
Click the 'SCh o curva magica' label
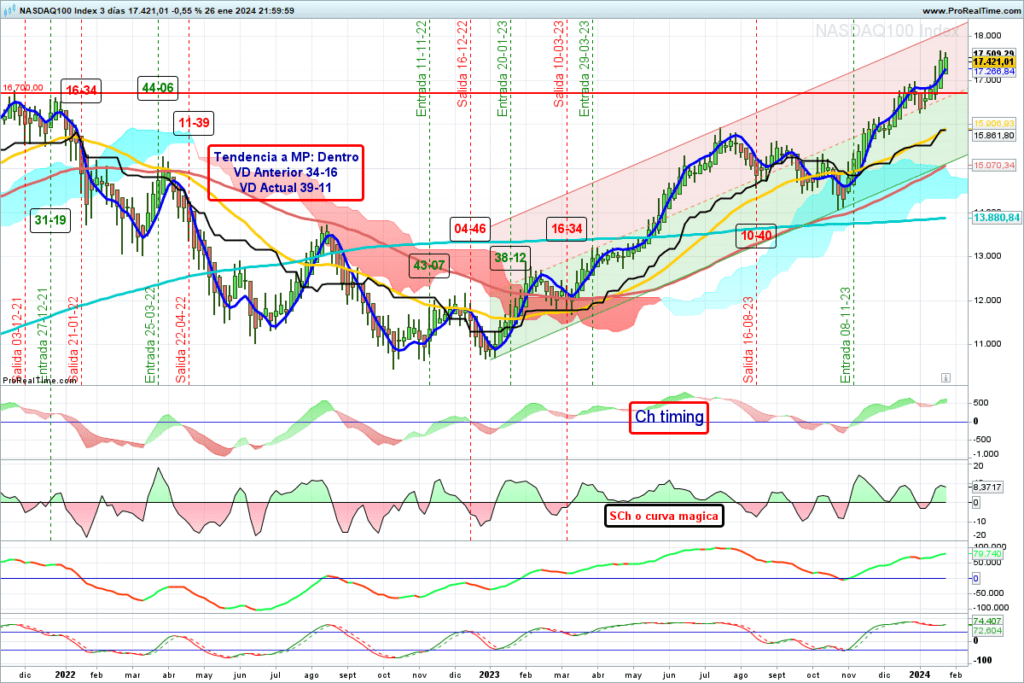pyautogui.click(x=664, y=516)
